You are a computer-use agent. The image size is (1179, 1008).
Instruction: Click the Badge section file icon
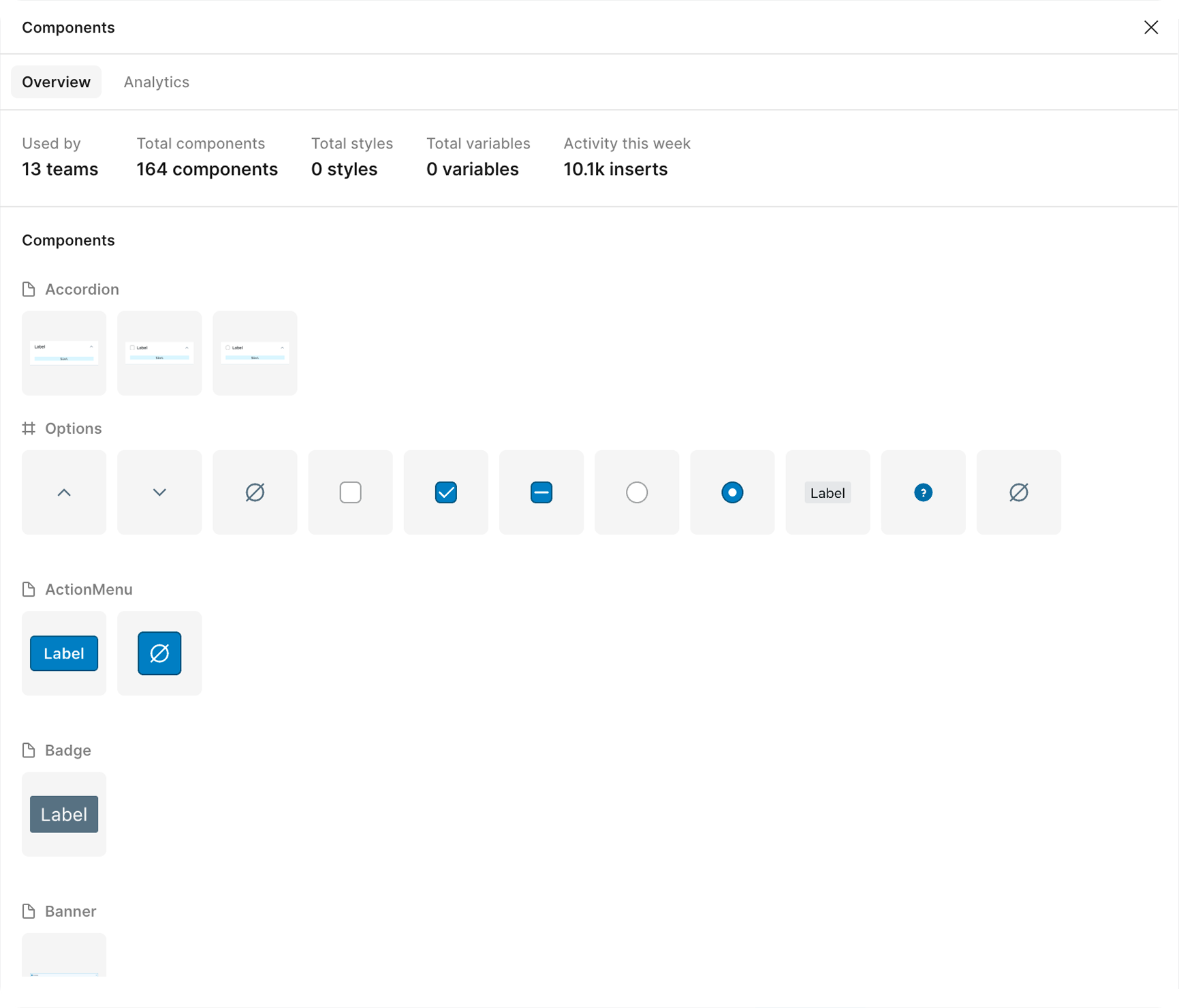[29, 751]
